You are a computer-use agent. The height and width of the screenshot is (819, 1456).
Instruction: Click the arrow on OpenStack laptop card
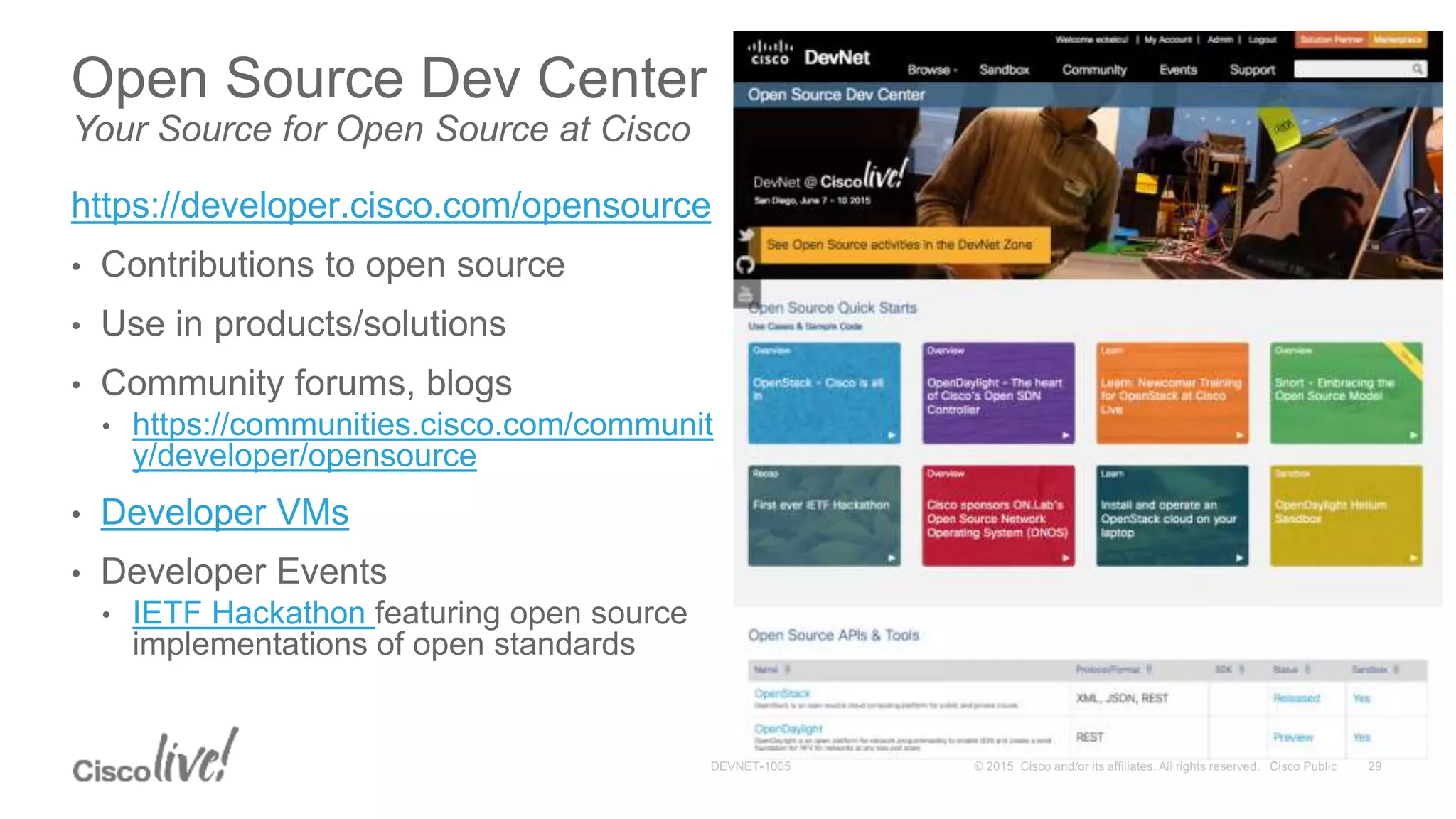point(1238,558)
